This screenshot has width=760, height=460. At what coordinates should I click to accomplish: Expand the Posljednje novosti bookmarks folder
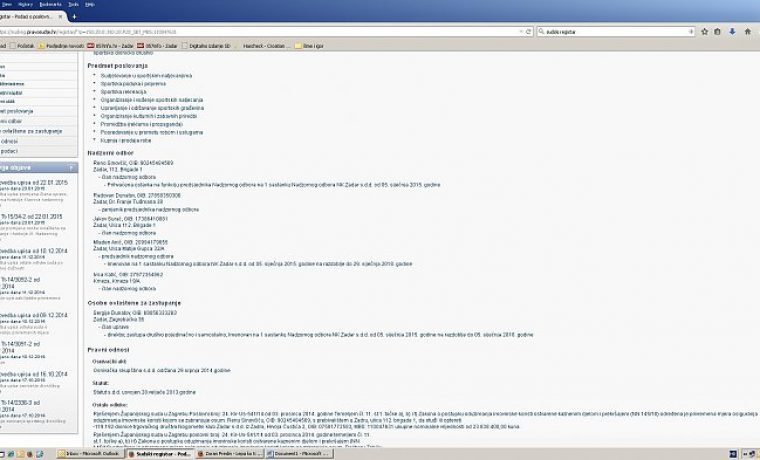tap(61, 46)
